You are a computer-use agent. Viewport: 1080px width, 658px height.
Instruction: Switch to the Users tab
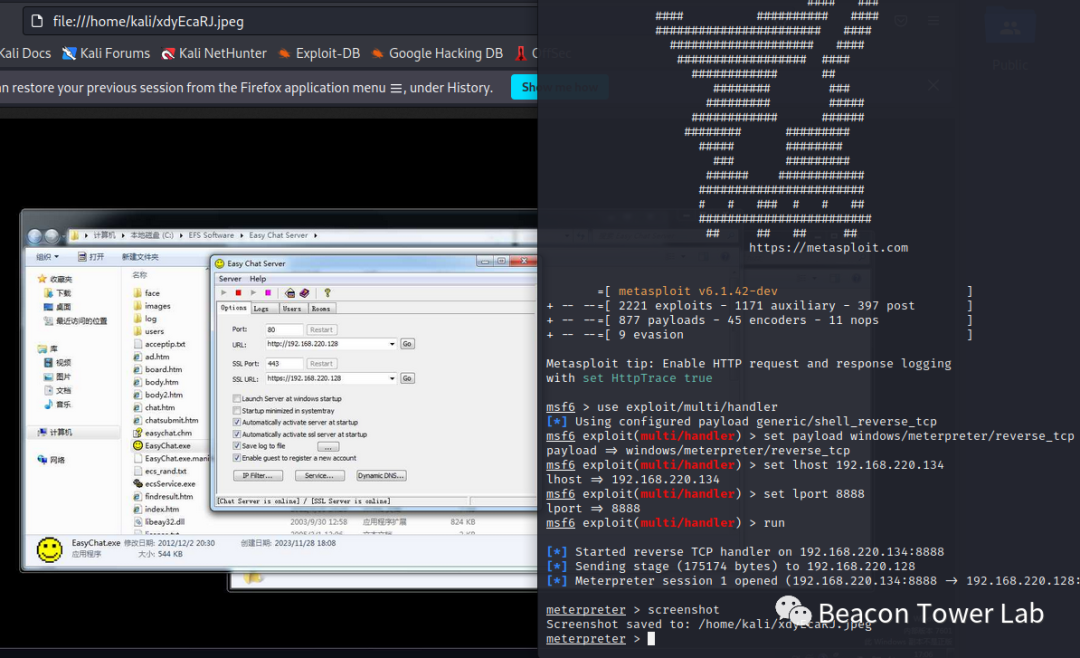[292, 309]
